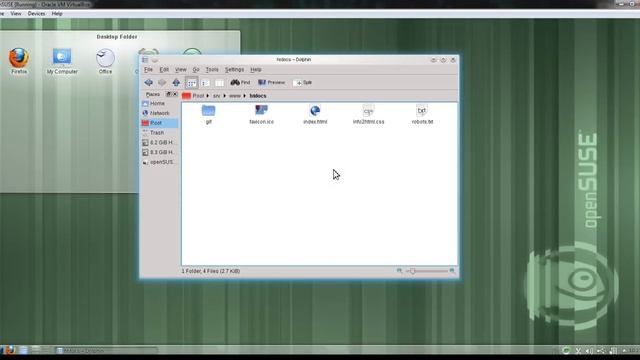640x360 pixels.
Task: Open Office from the Desktop Folder
Action: click(105, 61)
